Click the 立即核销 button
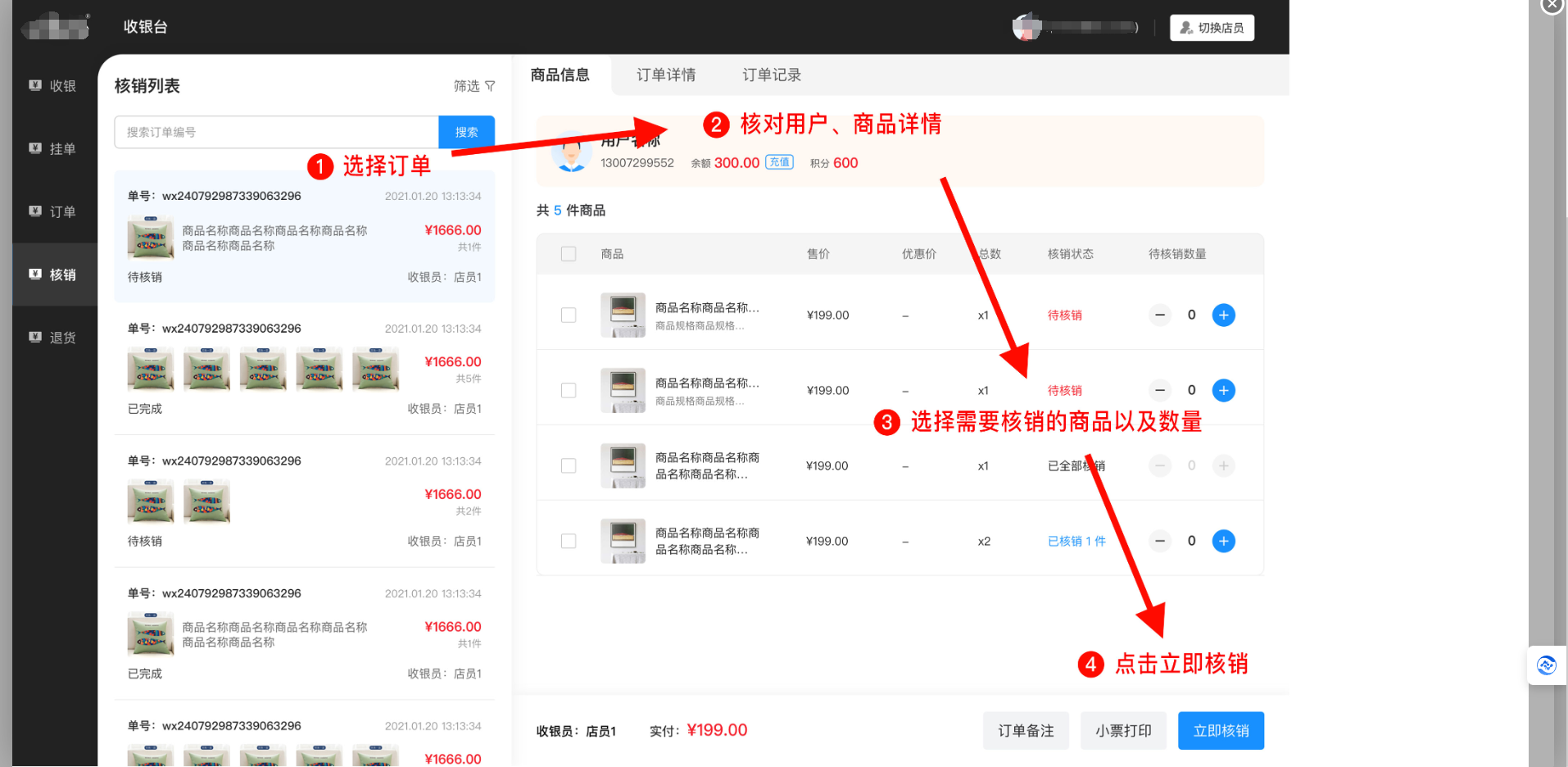The image size is (1568, 767). (x=1220, y=731)
